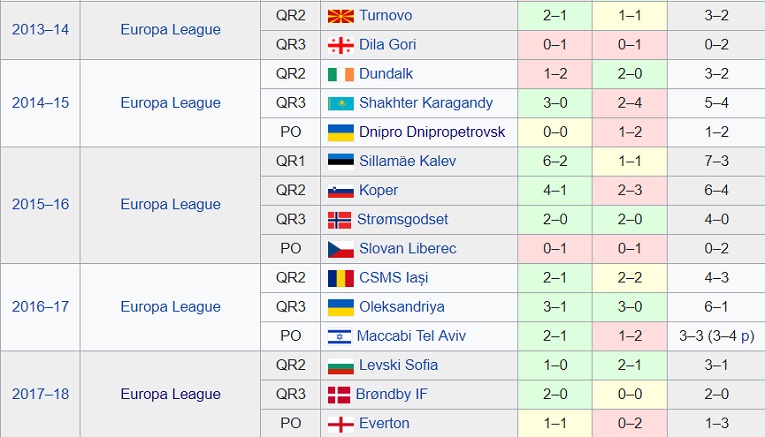
Task: Open the Europa League link for 2014–15
Action: [x=170, y=103]
